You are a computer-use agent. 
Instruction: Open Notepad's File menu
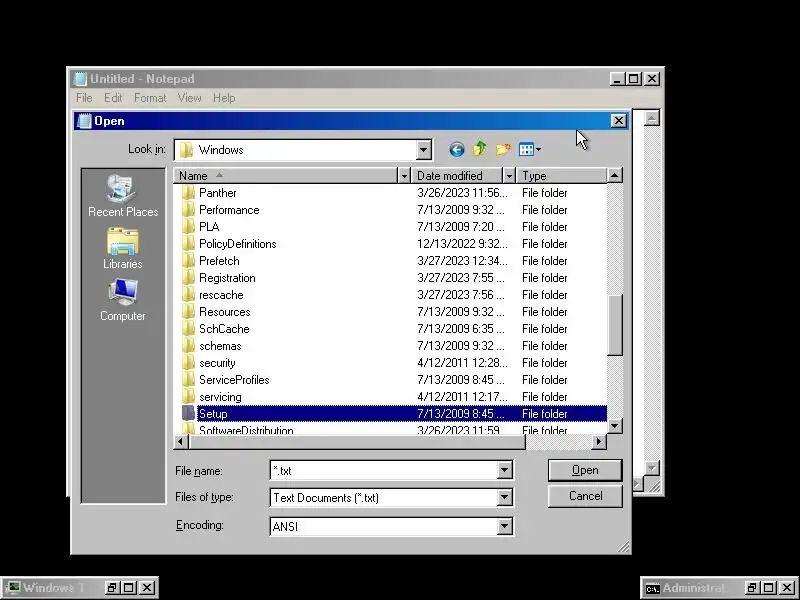[84, 98]
